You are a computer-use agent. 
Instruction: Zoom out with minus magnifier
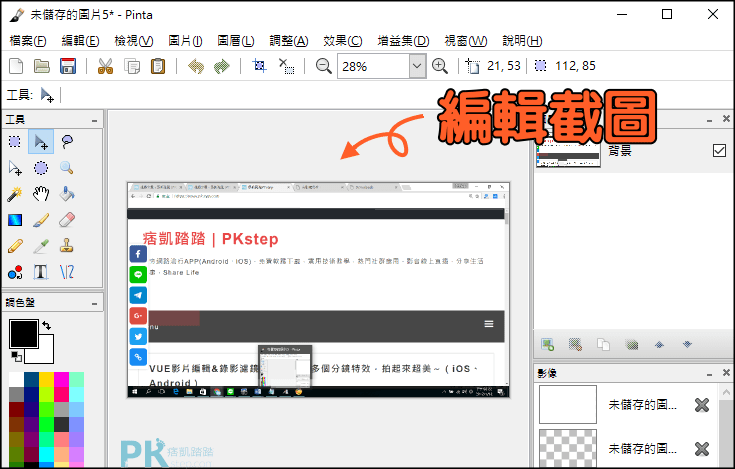coord(323,66)
